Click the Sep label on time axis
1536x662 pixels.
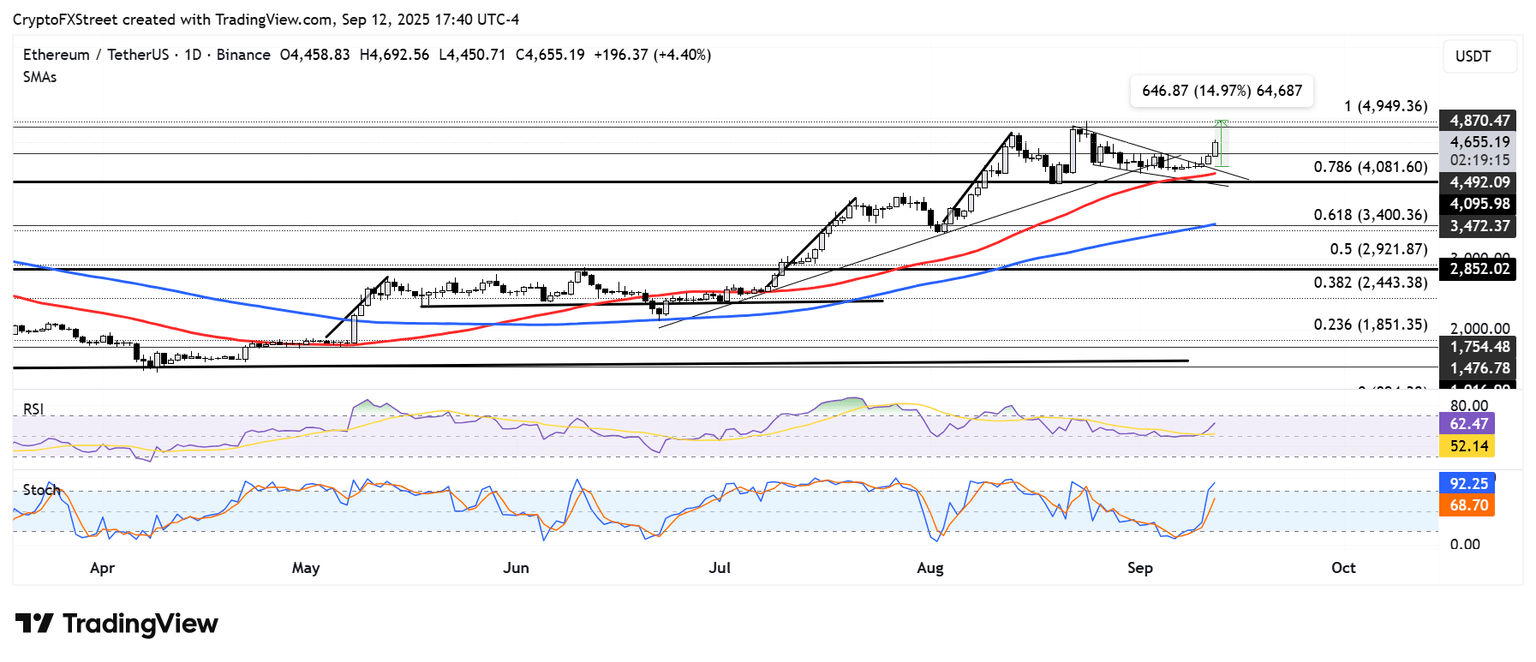coord(1140,567)
